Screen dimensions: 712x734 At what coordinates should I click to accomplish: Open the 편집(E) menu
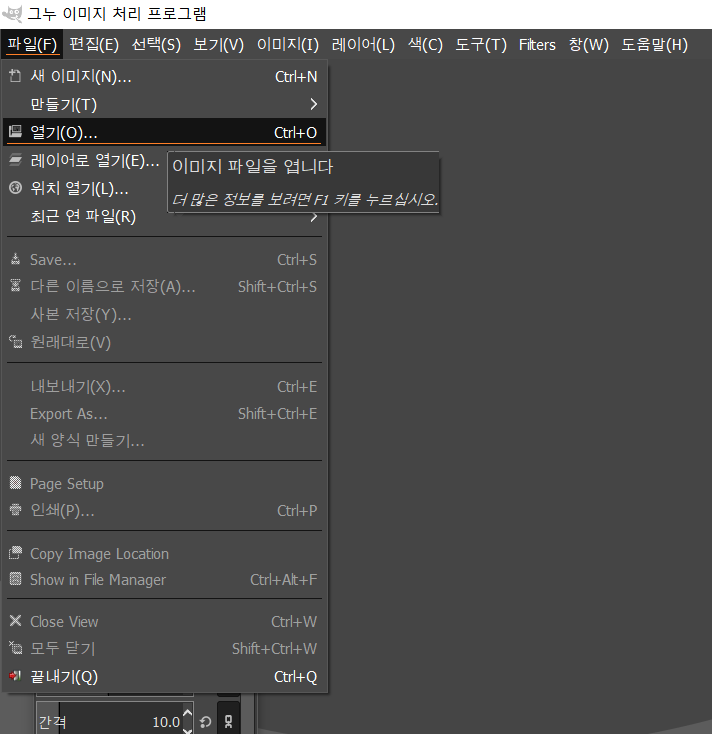(x=94, y=45)
